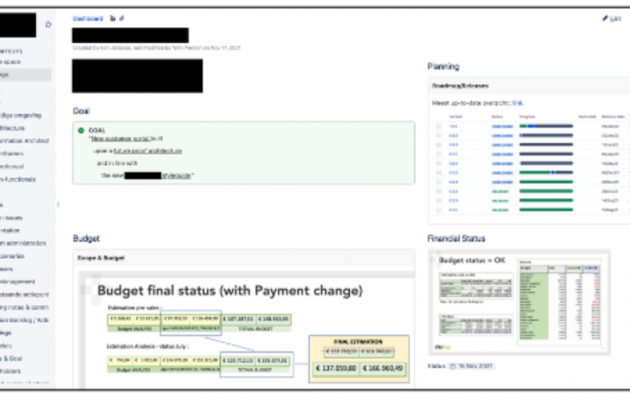Click the link icon next to the breadcrumb
Image resolution: width=630 pixels, height=400 pixels.
pyautogui.click(x=122, y=18)
